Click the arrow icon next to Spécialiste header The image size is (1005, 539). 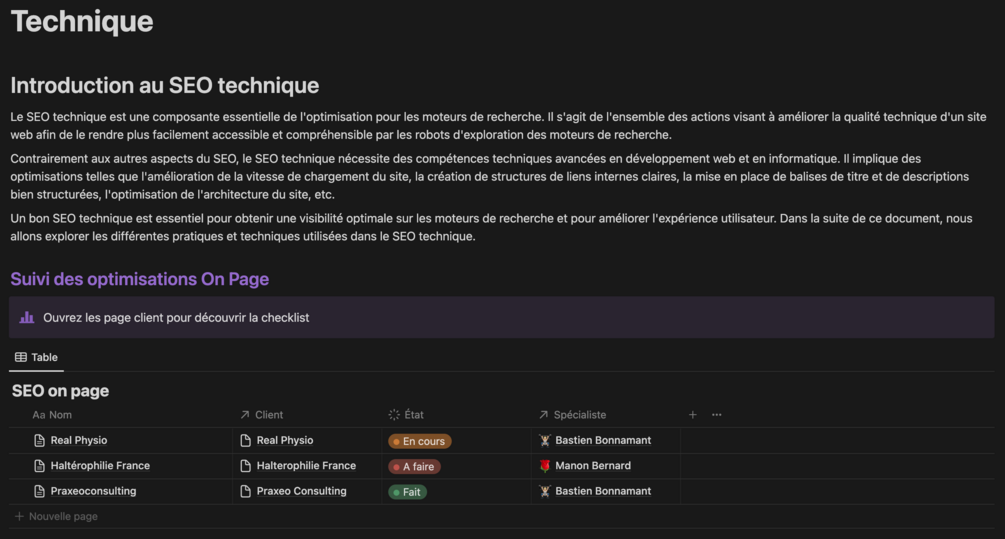(x=544, y=415)
